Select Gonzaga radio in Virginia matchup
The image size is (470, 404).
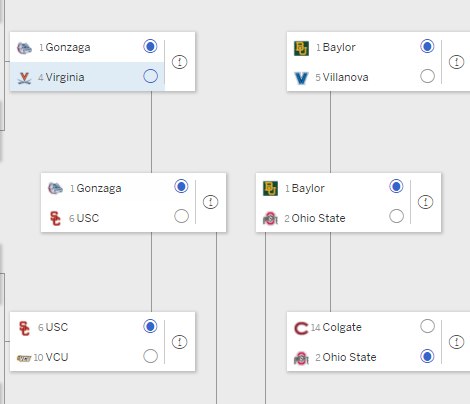(x=150, y=46)
